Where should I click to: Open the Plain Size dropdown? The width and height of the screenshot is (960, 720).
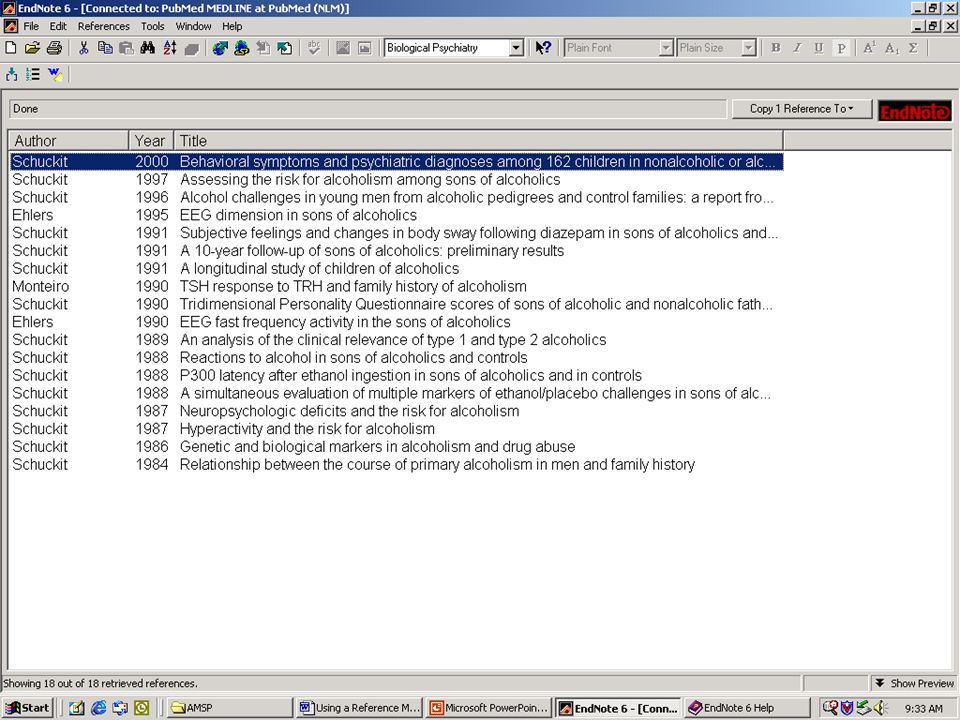748,48
